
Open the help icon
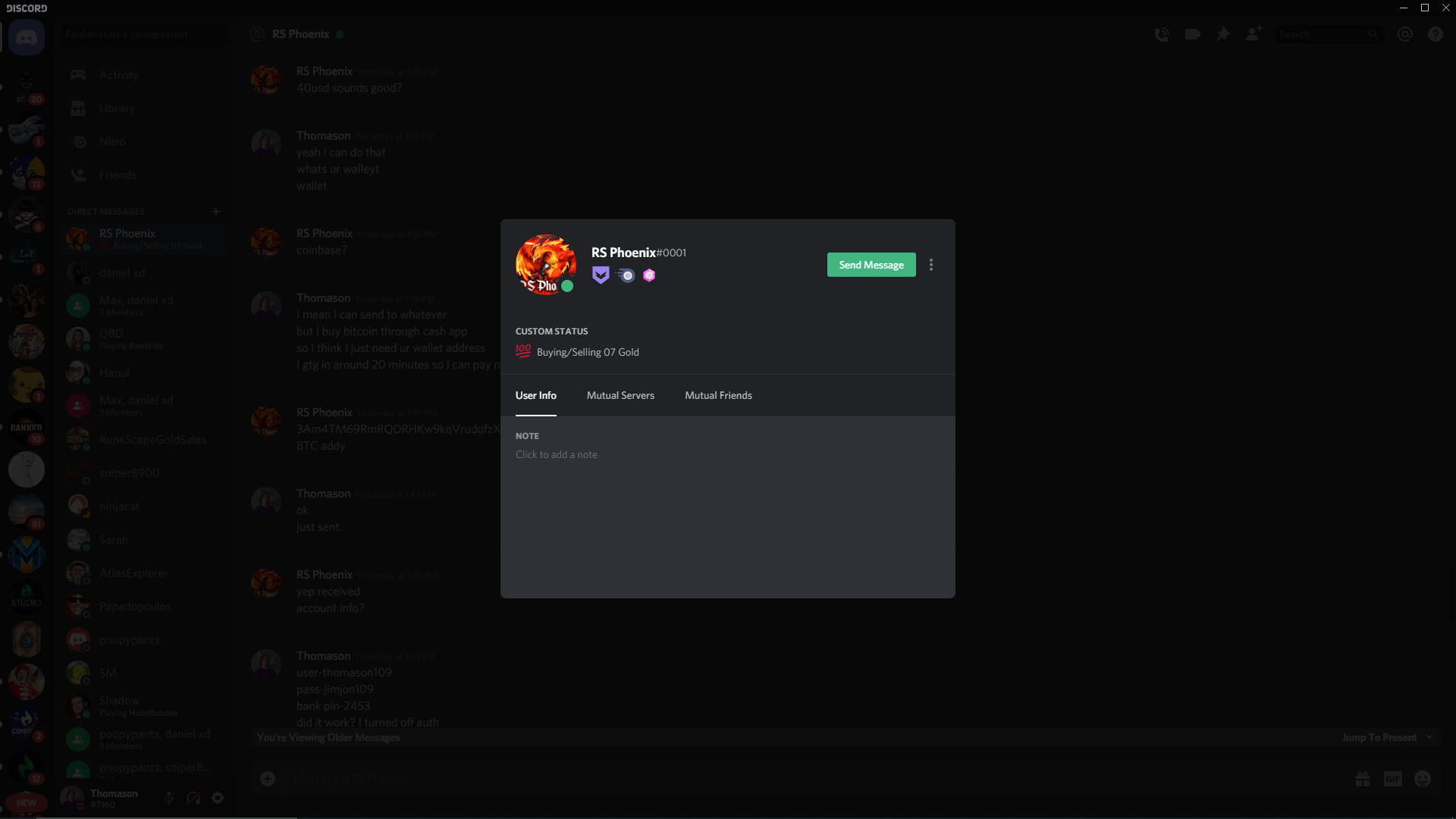point(1436,34)
